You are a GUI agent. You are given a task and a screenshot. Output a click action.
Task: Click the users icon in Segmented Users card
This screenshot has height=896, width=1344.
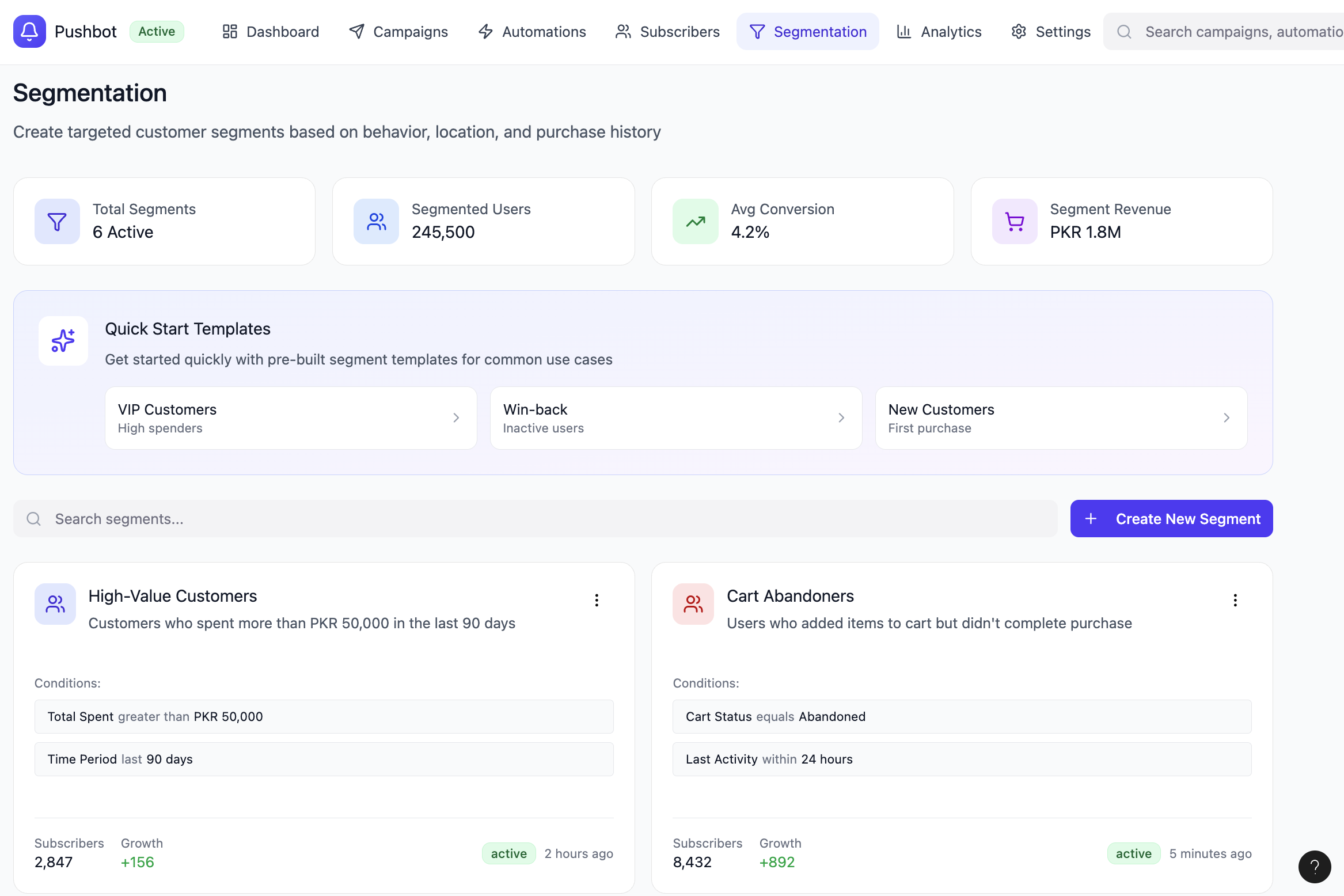tap(376, 222)
